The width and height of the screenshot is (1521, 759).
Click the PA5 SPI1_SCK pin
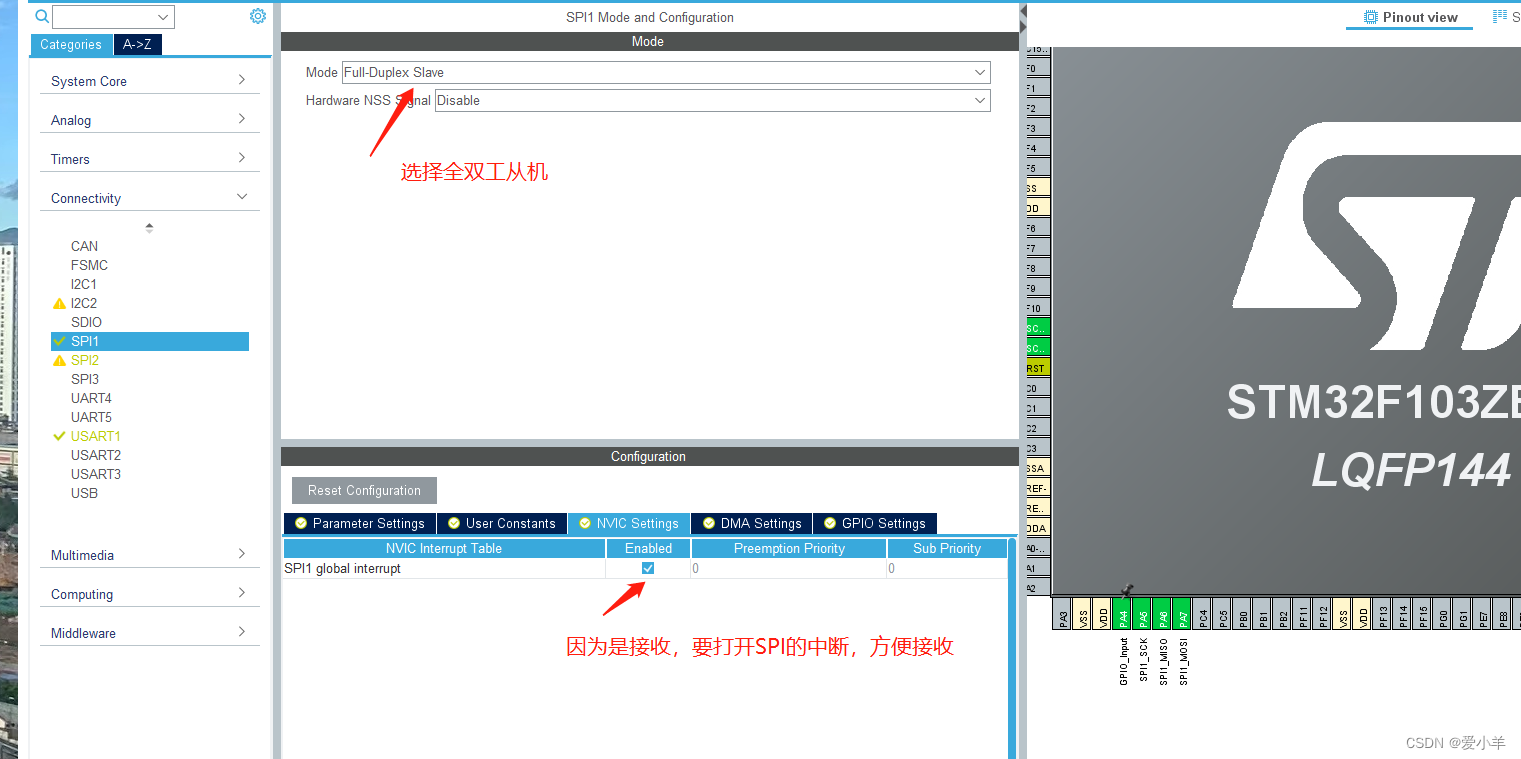[1143, 614]
